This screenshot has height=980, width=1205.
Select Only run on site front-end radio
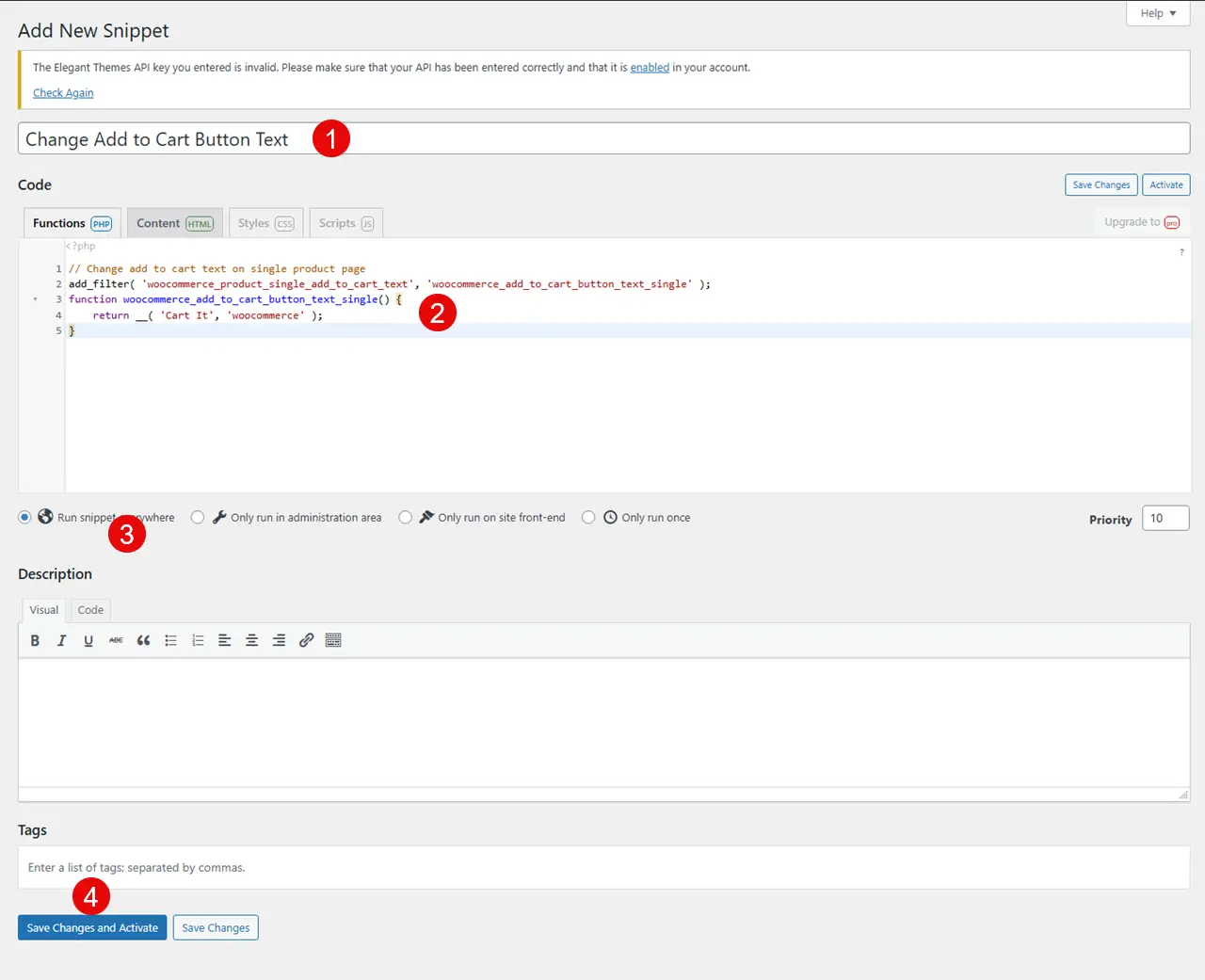pos(405,517)
